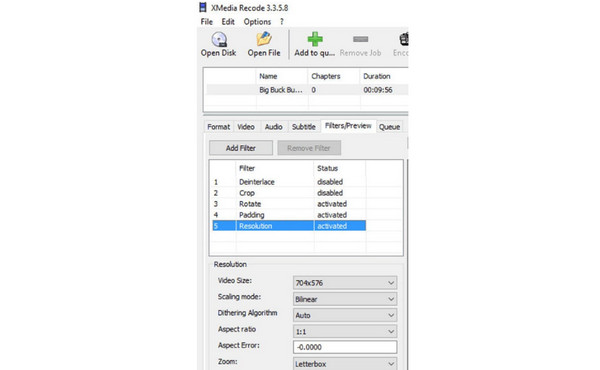Click the Add Filter button

pos(241,148)
